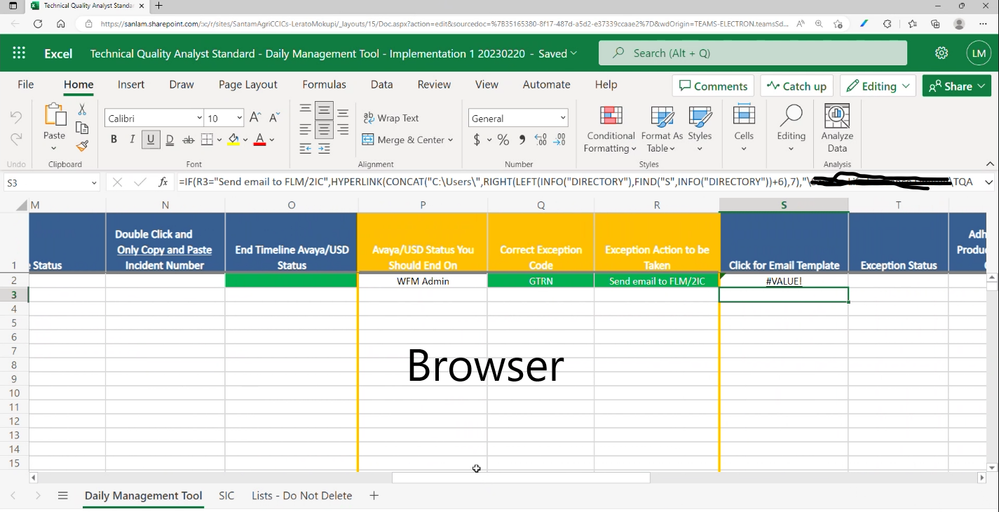Apply red font color swatch
Screen dimensions: 999x512
[x=259, y=139]
